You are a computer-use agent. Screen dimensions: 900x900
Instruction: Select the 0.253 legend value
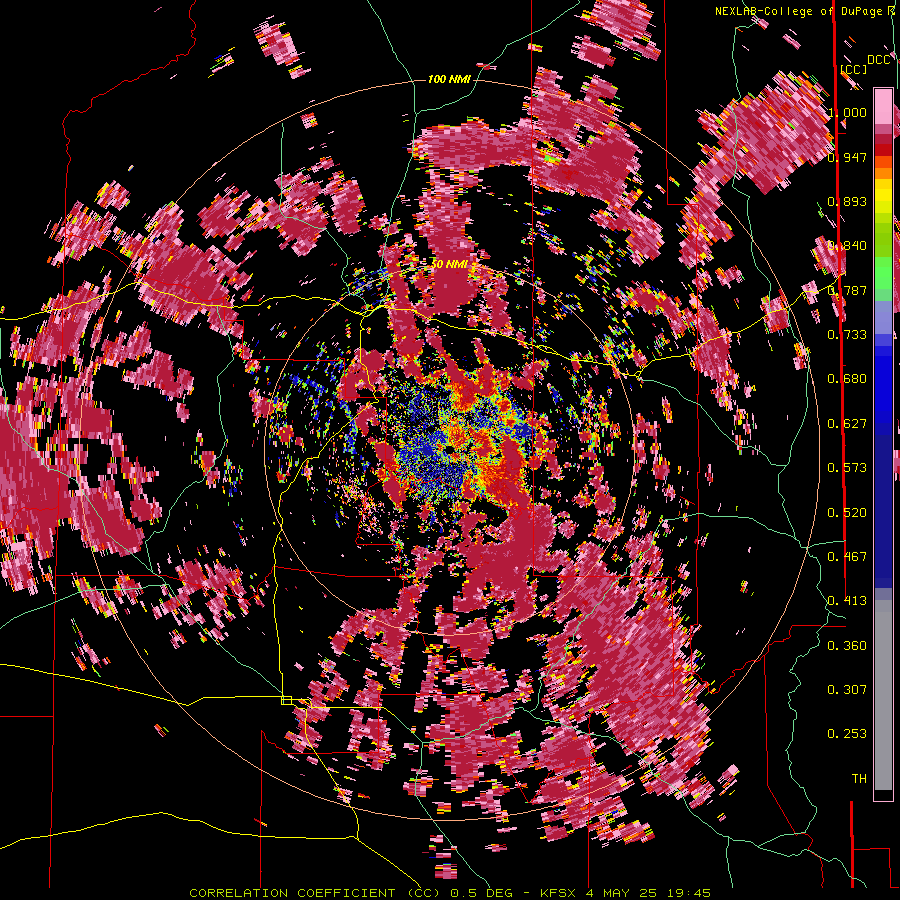(x=847, y=734)
